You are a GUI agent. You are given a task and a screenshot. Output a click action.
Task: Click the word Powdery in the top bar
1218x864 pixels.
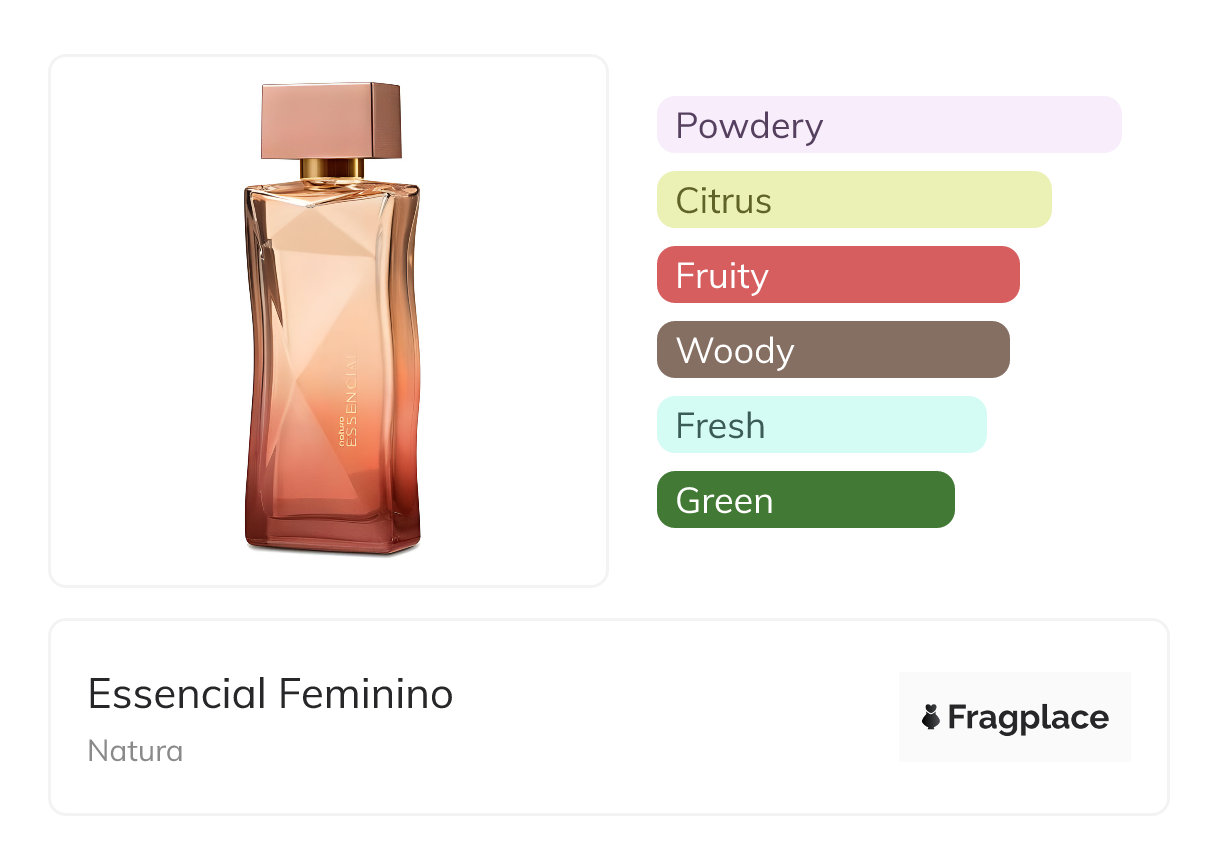(x=749, y=126)
